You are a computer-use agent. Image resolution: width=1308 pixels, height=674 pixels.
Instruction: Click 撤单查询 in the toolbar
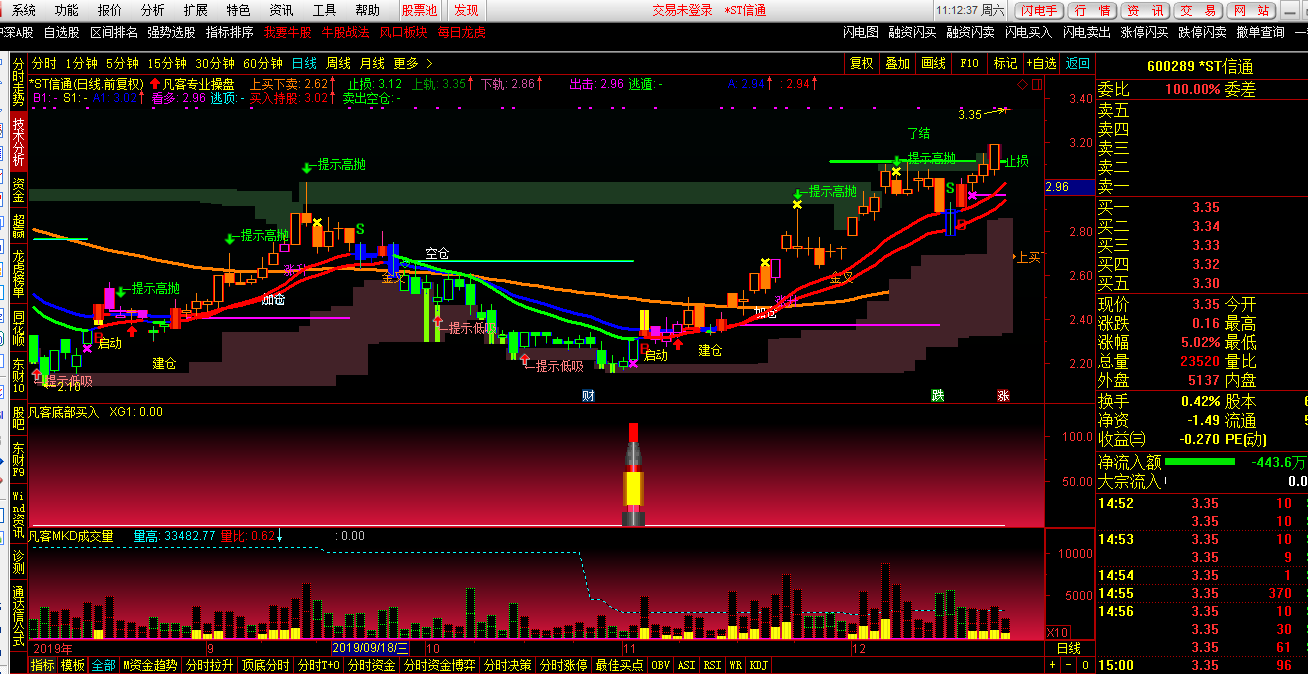pos(1261,32)
